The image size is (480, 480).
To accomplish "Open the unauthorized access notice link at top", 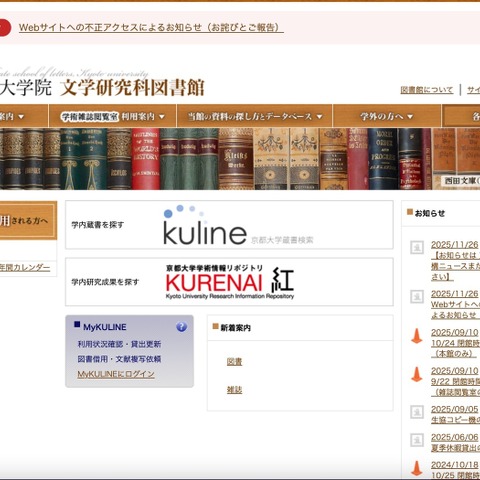I will (151, 27).
